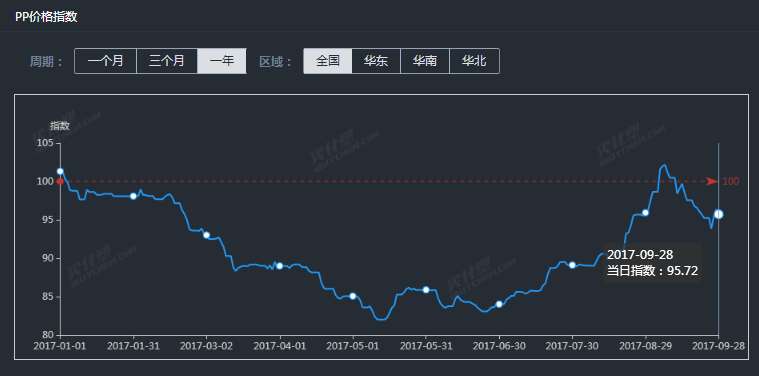Click the 2017-05-31 x-axis label

(x=426, y=346)
